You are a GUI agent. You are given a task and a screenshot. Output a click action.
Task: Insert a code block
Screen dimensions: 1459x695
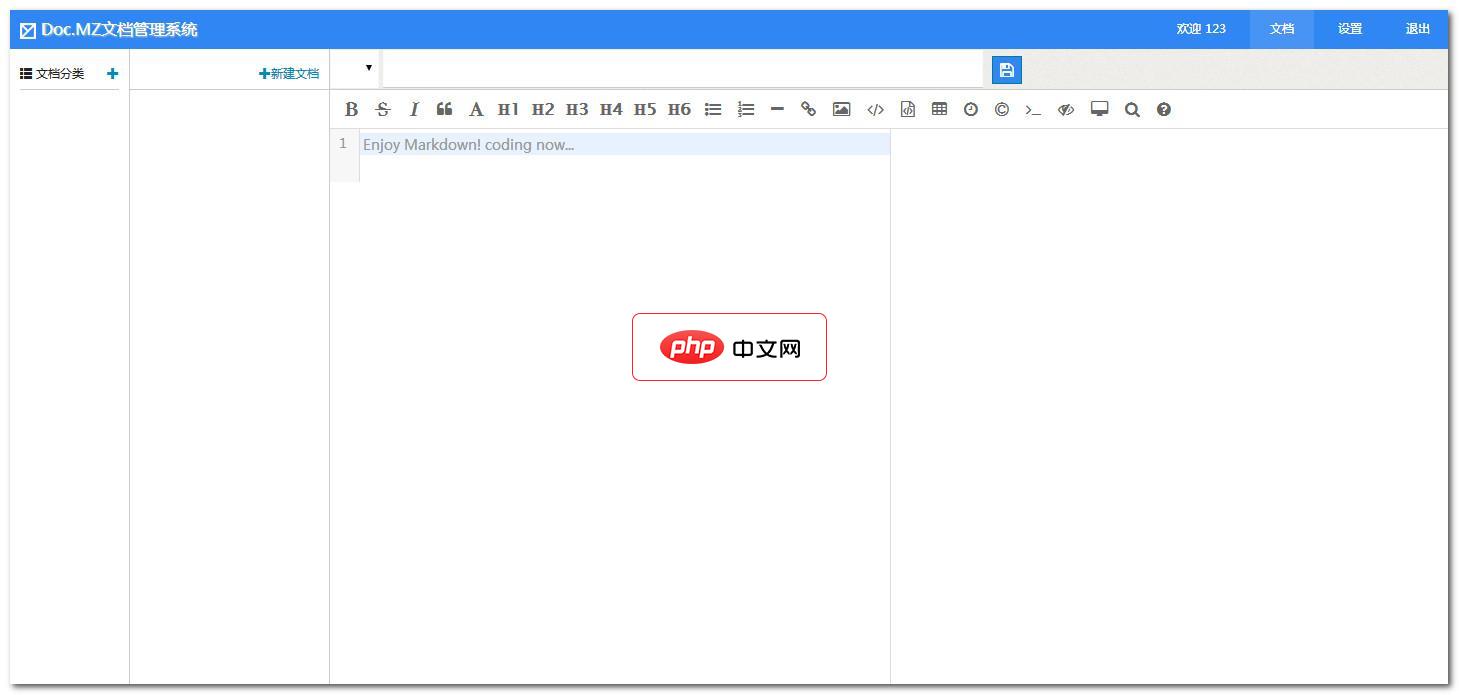pyautogui.click(x=908, y=110)
